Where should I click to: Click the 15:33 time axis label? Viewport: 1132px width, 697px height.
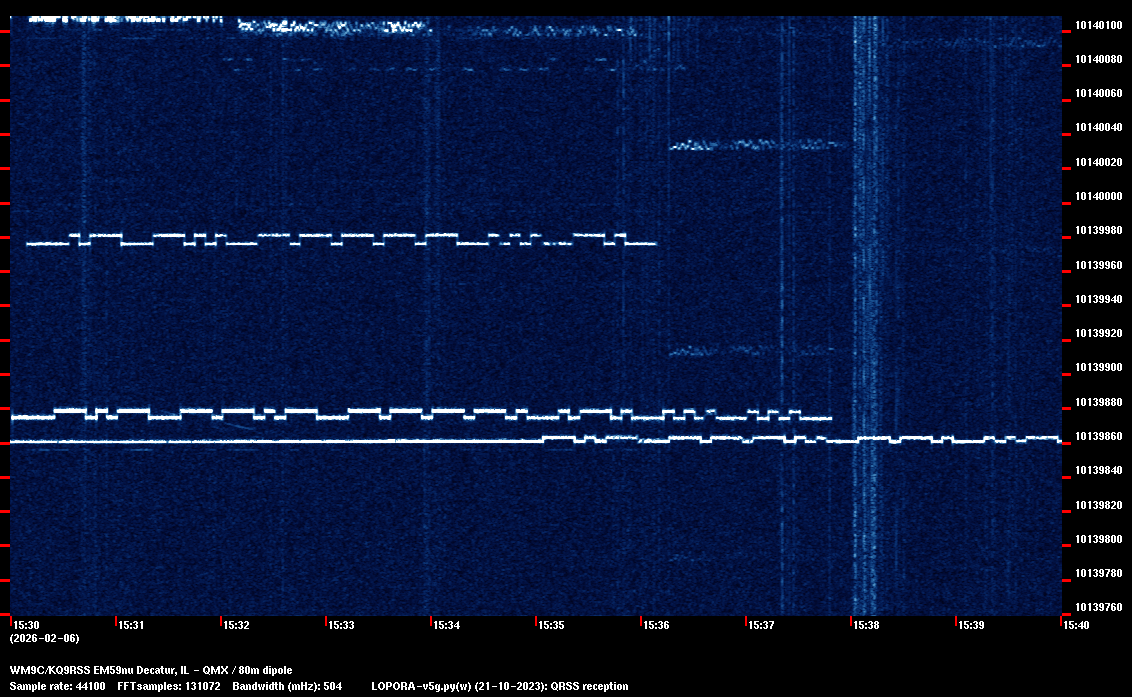[341, 625]
